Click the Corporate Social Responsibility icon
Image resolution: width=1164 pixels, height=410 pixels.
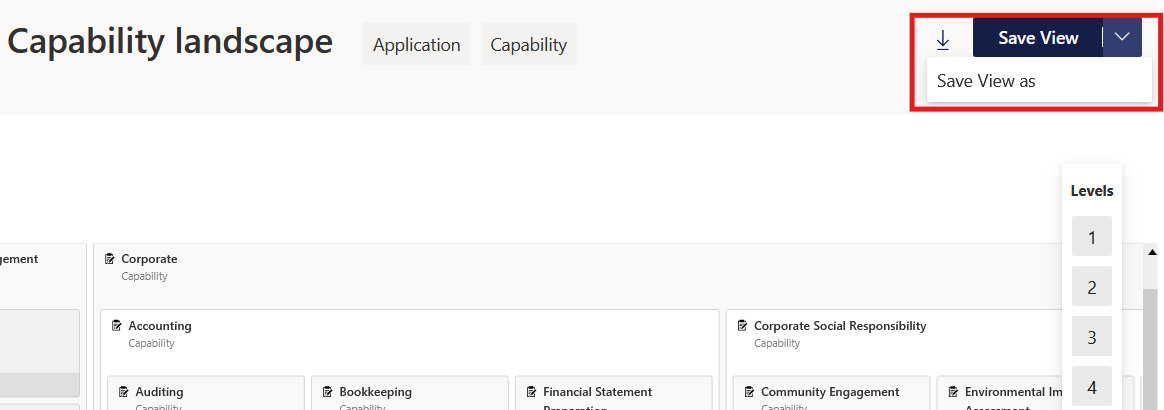[x=742, y=326]
